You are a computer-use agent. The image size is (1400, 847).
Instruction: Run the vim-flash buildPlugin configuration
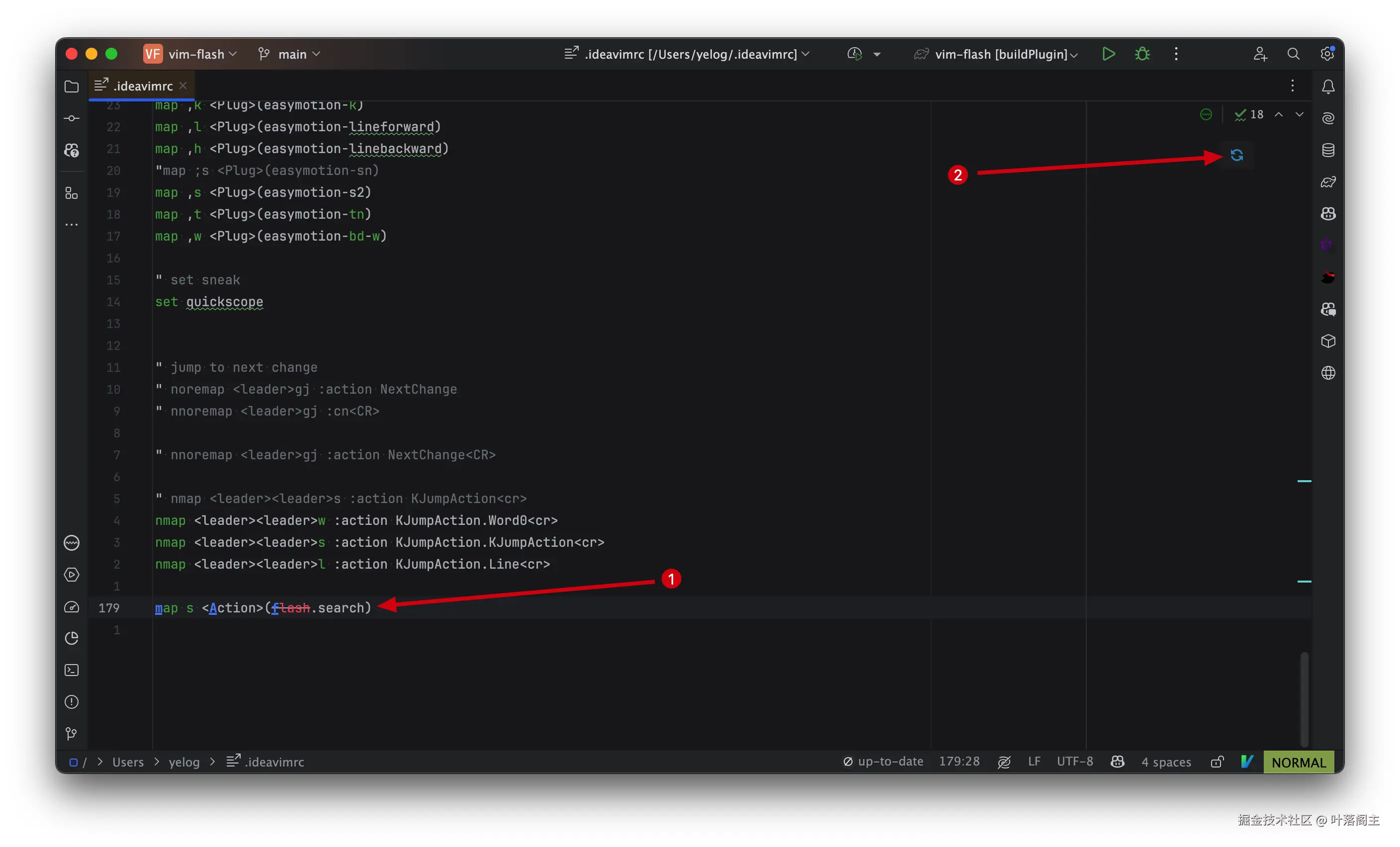click(1108, 54)
